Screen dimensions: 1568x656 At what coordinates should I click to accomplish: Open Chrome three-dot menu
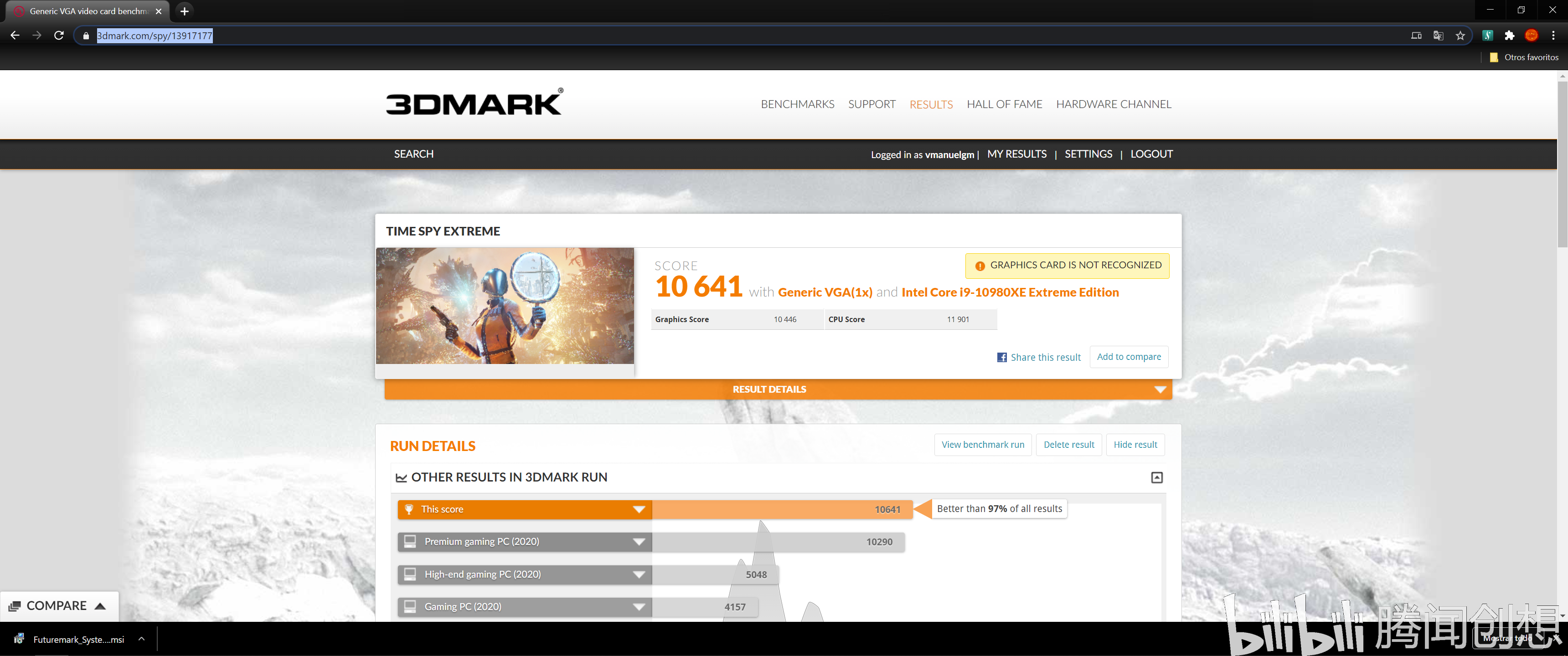tap(1553, 35)
